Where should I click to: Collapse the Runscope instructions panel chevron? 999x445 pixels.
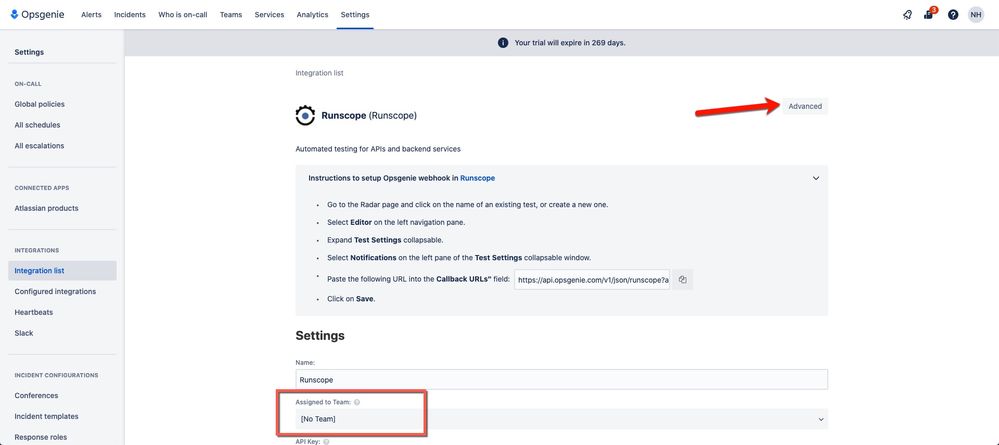coord(816,179)
